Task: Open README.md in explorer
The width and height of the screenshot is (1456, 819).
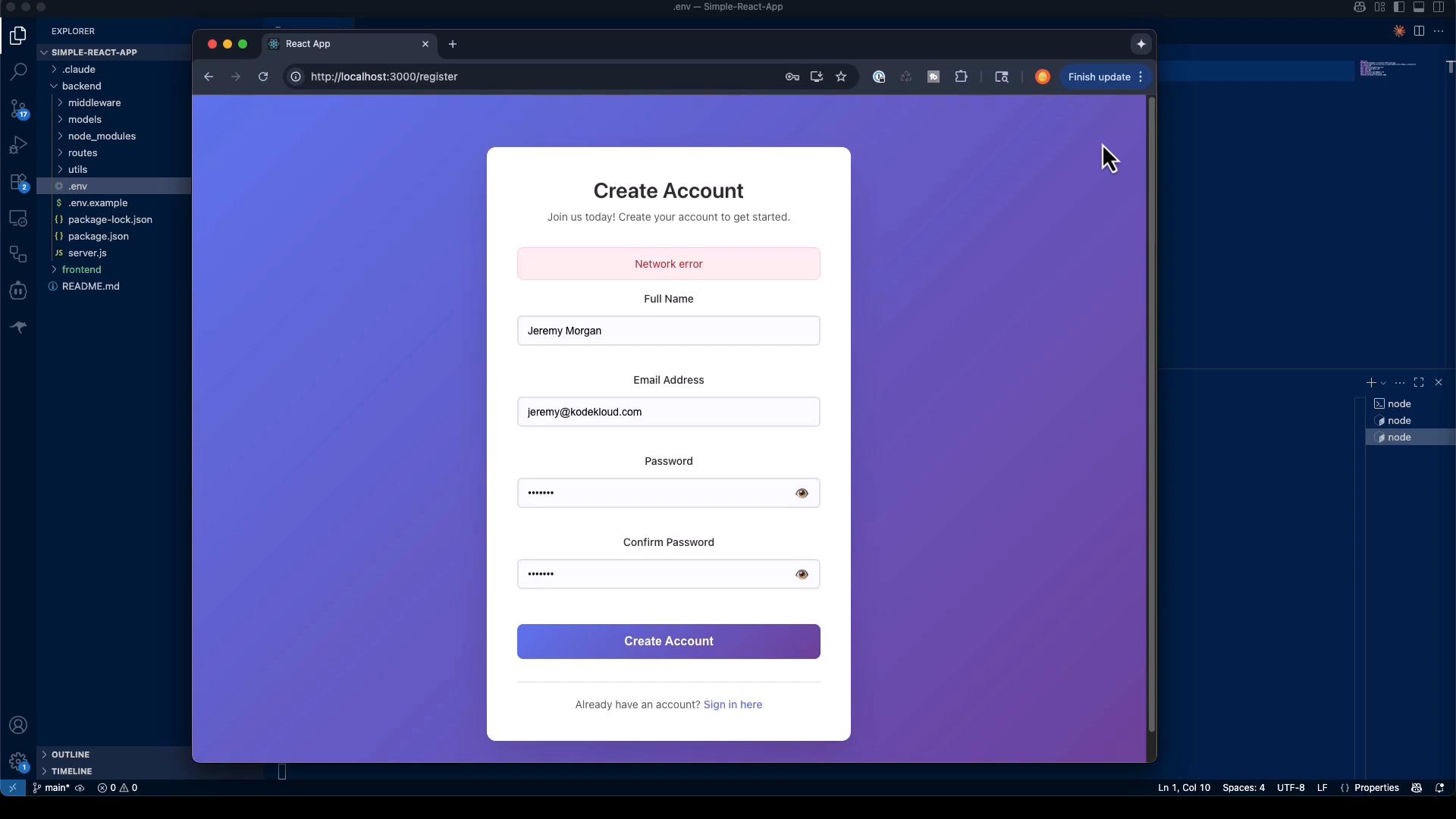Action: (90, 286)
